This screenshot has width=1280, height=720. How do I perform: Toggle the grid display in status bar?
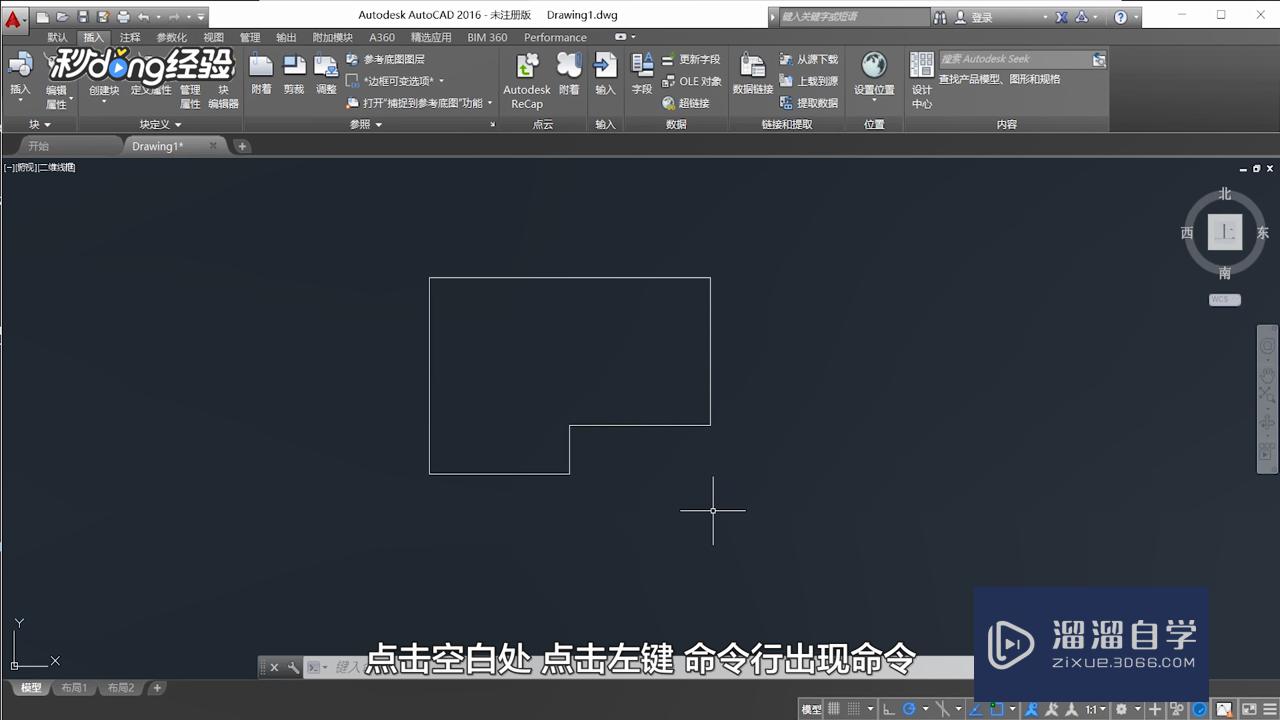click(835, 708)
